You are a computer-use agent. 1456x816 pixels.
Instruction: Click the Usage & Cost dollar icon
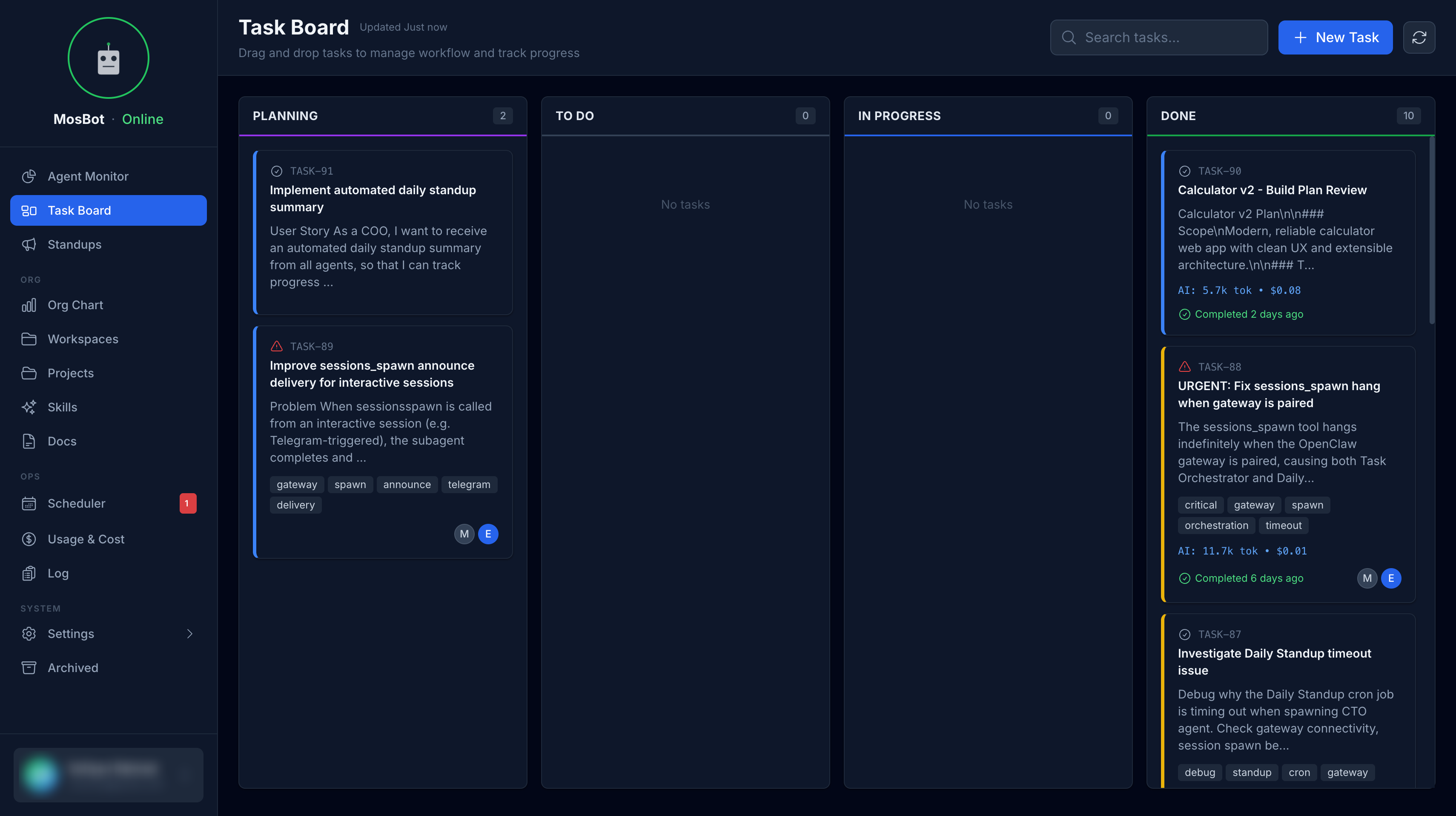pyautogui.click(x=29, y=539)
